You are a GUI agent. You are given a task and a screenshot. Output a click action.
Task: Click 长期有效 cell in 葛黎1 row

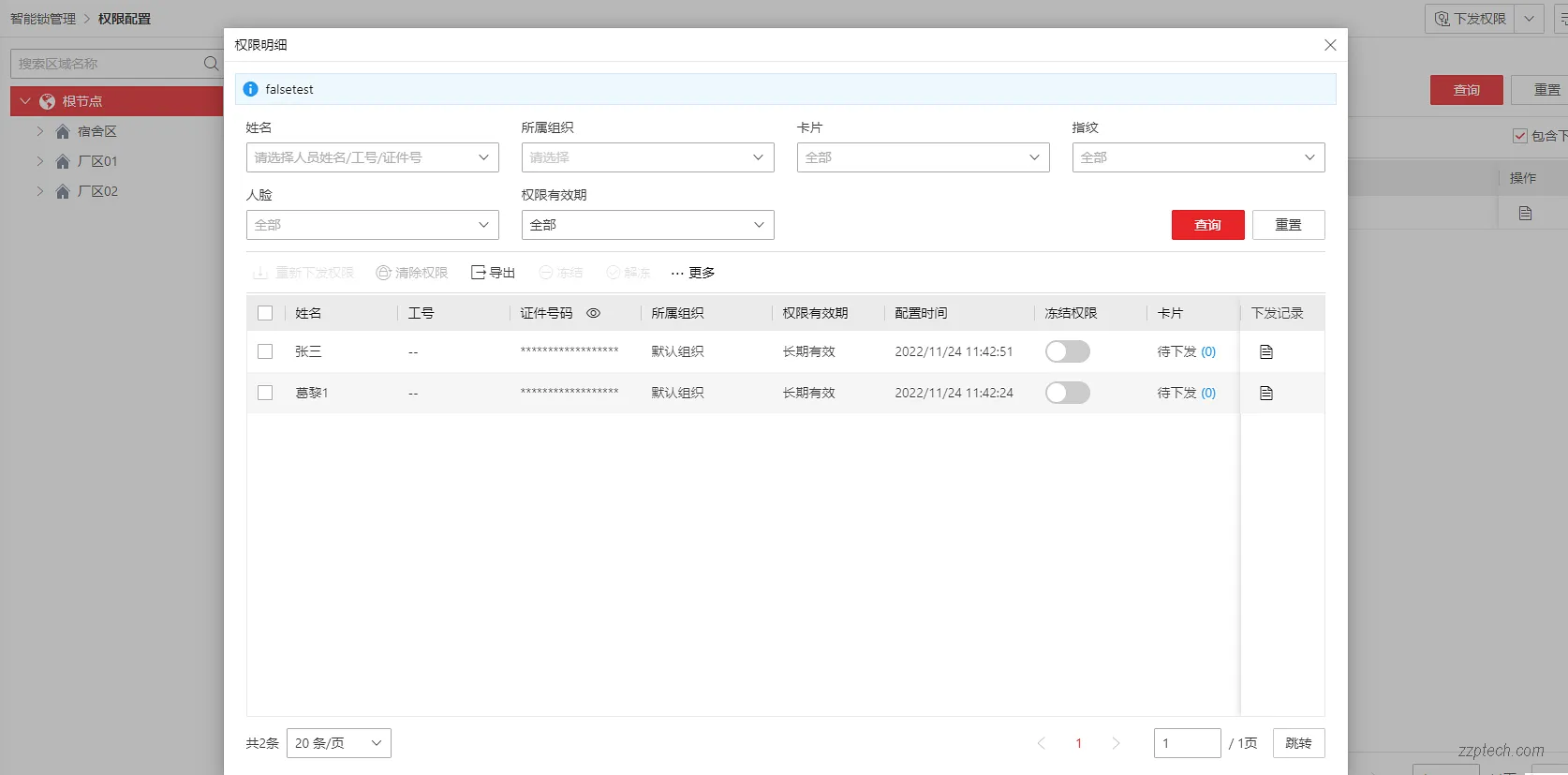click(x=808, y=393)
